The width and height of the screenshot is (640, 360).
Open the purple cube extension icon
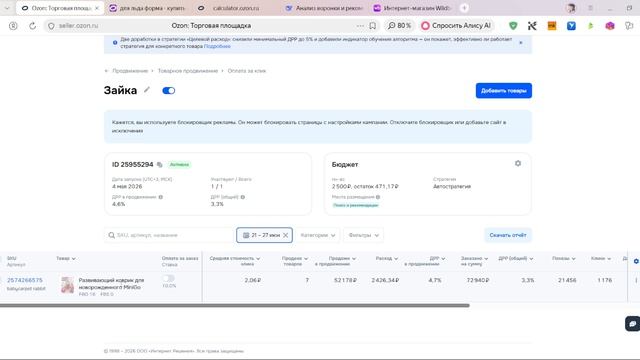click(610, 26)
